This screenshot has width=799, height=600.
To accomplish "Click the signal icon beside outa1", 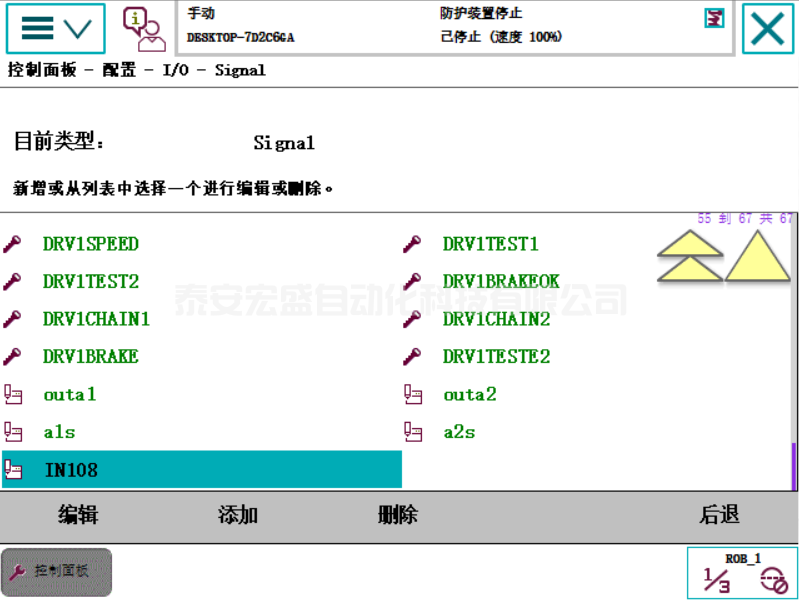I will pyautogui.click(x=13, y=394).
